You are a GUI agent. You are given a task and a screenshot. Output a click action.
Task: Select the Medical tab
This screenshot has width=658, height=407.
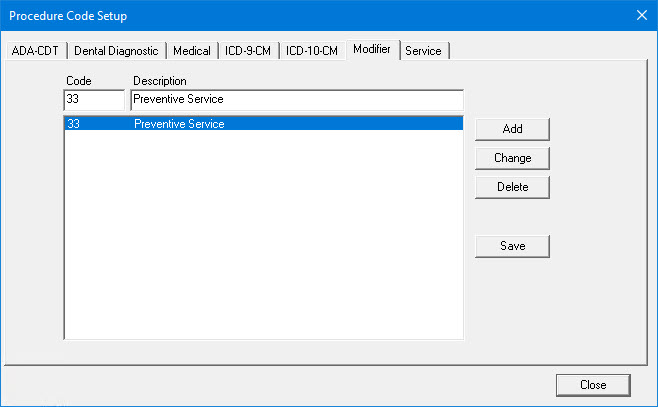(191, 51)
